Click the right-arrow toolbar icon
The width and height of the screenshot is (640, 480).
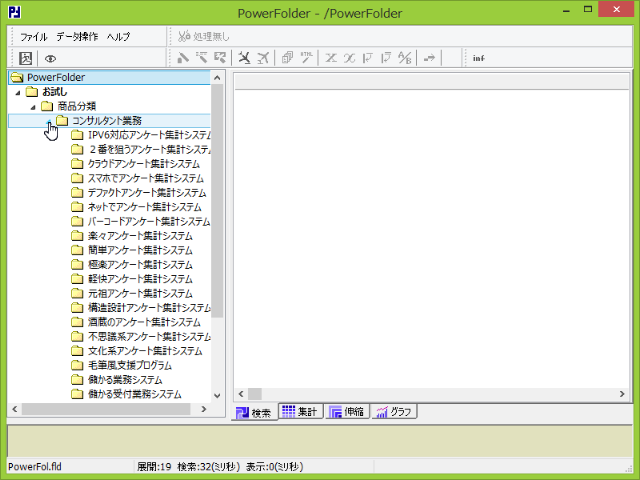click(x=429, y=58)
